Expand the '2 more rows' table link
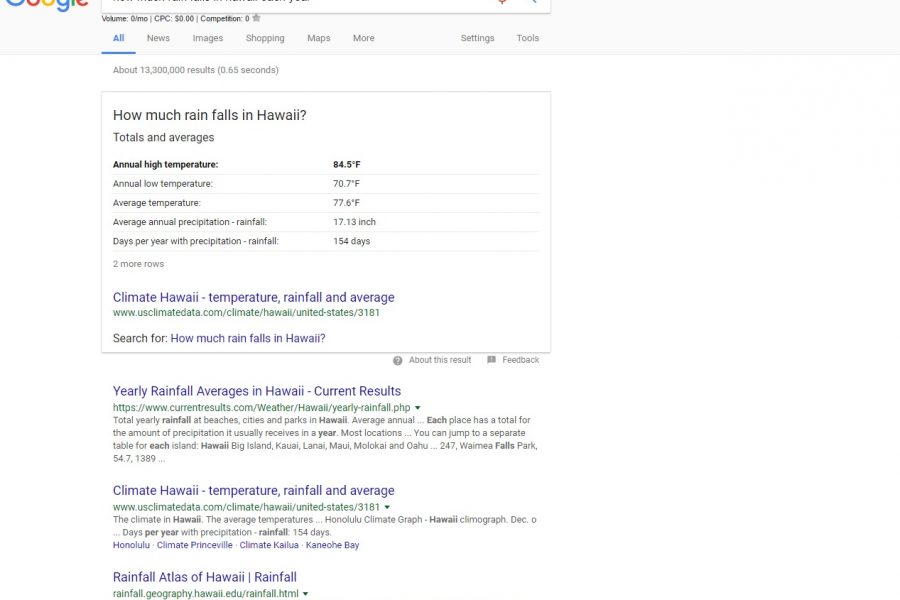Image resolution: width=900 pixels, height=600 pixels. click(138, 264)
